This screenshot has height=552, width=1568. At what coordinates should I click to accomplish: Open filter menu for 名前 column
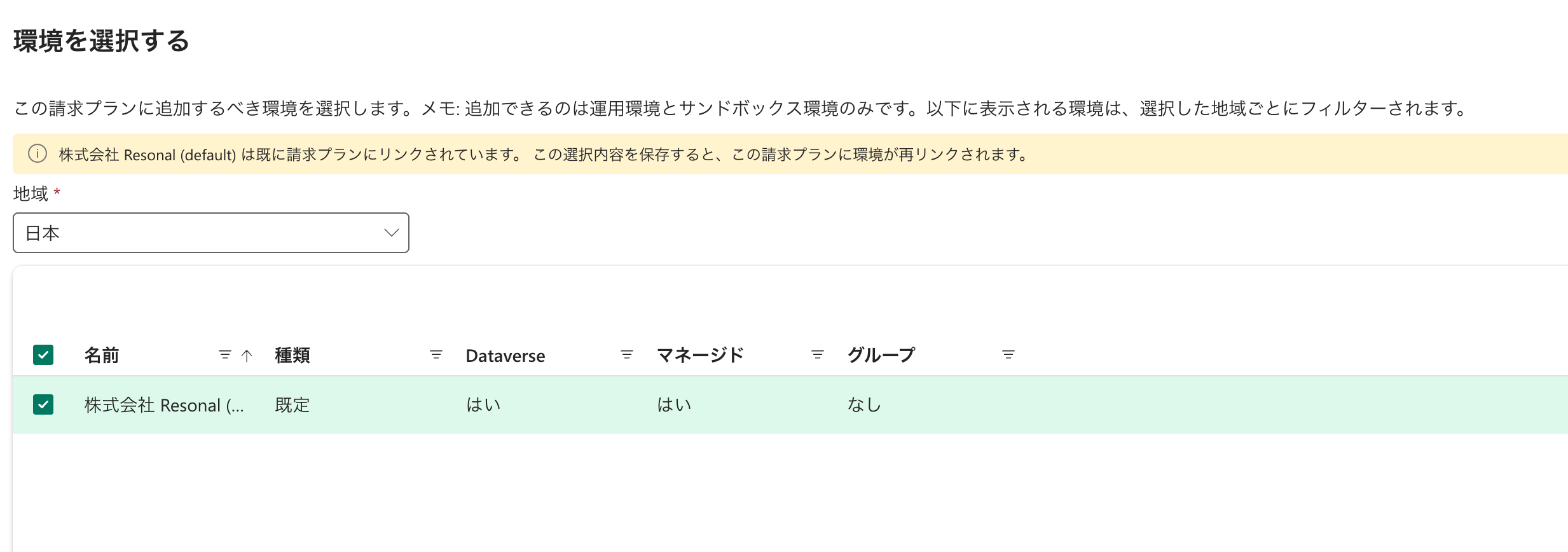click(224, 355)
